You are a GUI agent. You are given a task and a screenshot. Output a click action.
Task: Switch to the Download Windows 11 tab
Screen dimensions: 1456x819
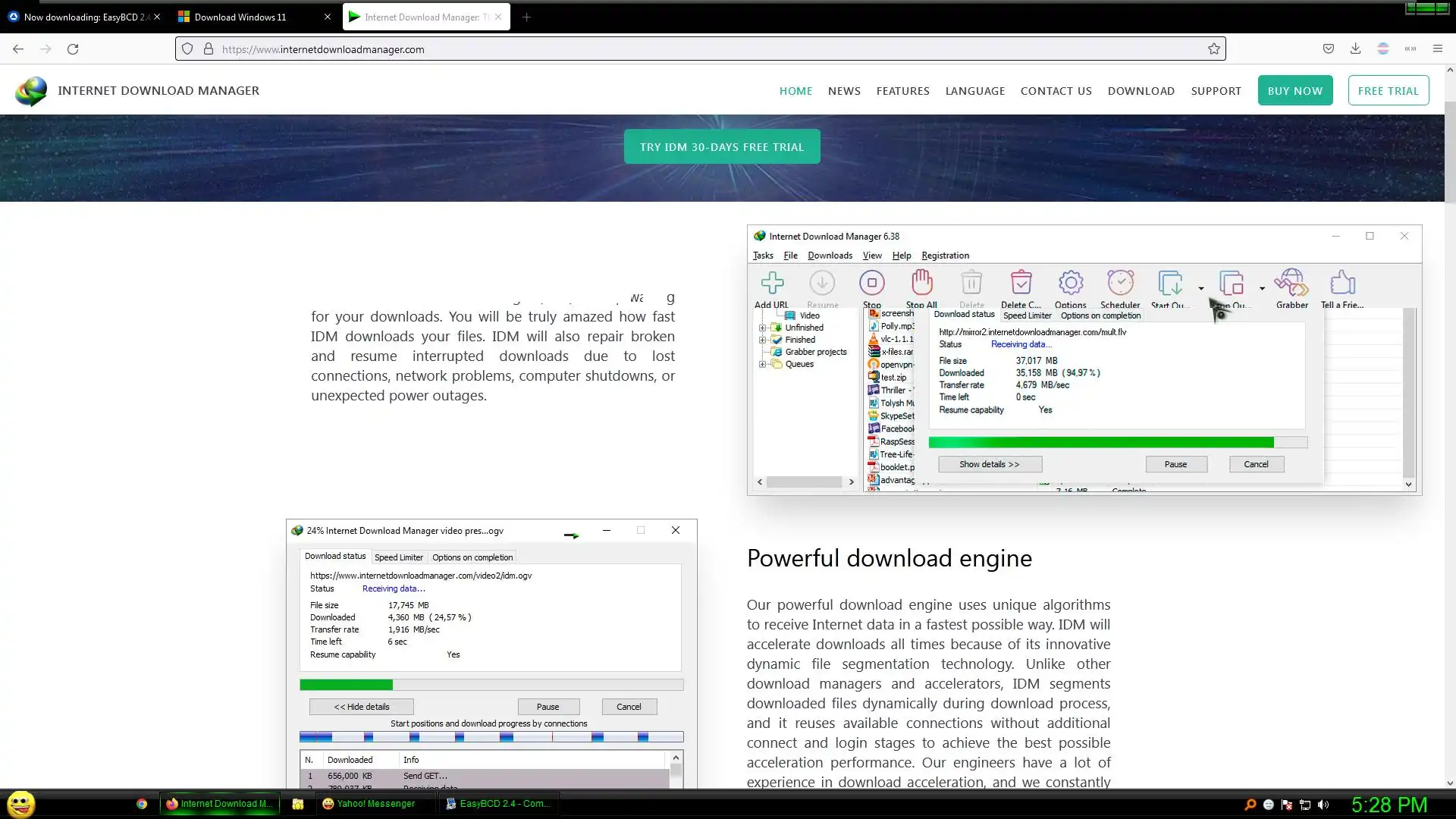240,17
